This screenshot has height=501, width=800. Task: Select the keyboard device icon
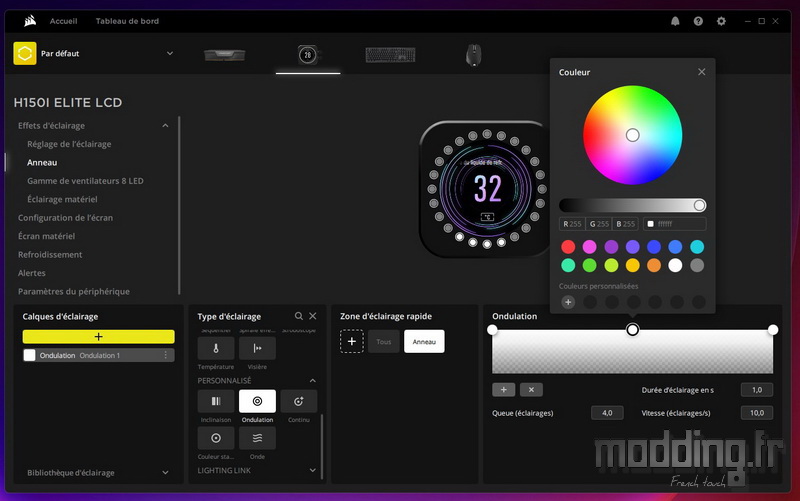coord(390,55)
